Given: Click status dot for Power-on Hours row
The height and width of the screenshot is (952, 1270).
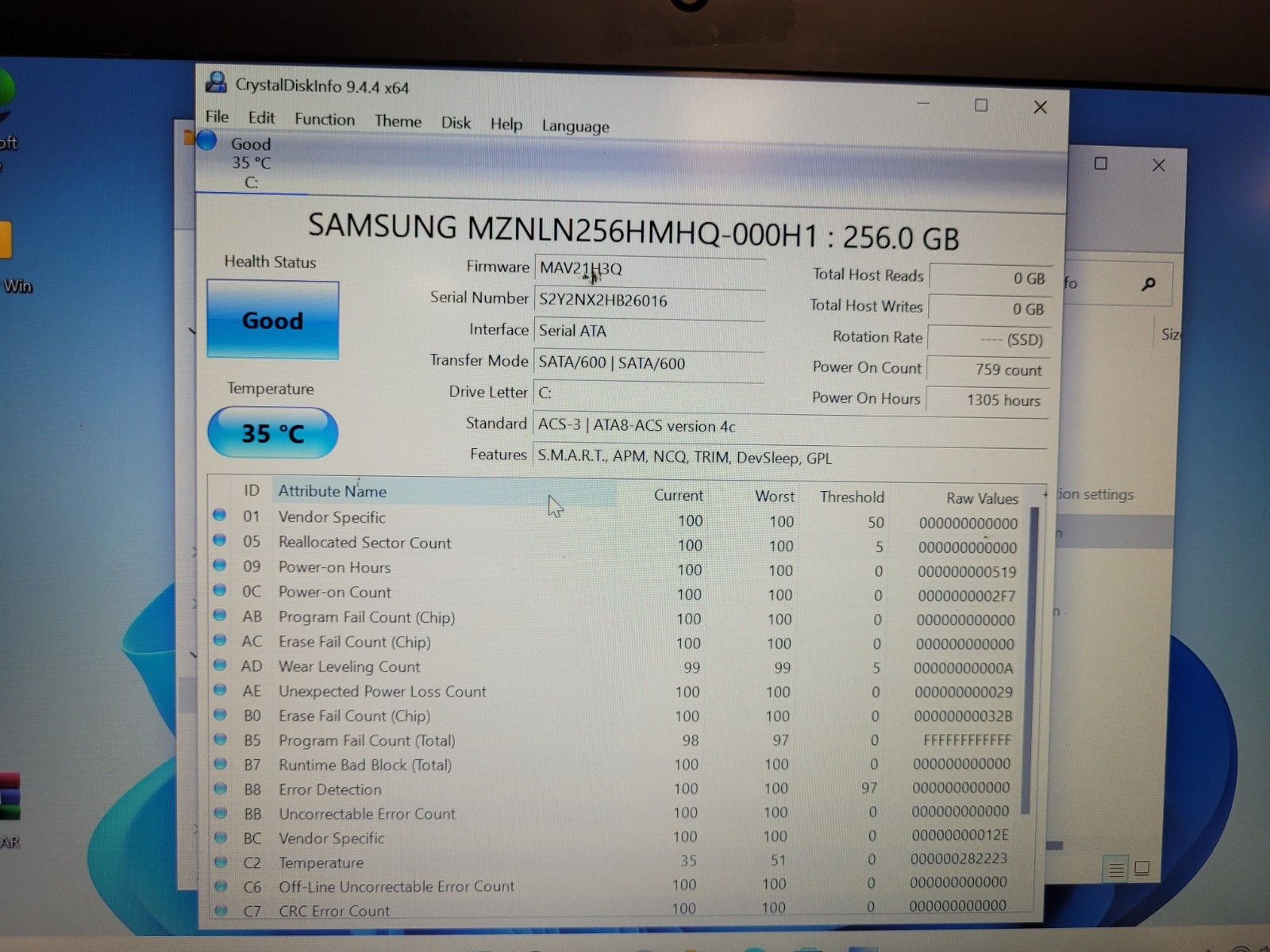Looking at the screenshot, I should pos(220,565).
